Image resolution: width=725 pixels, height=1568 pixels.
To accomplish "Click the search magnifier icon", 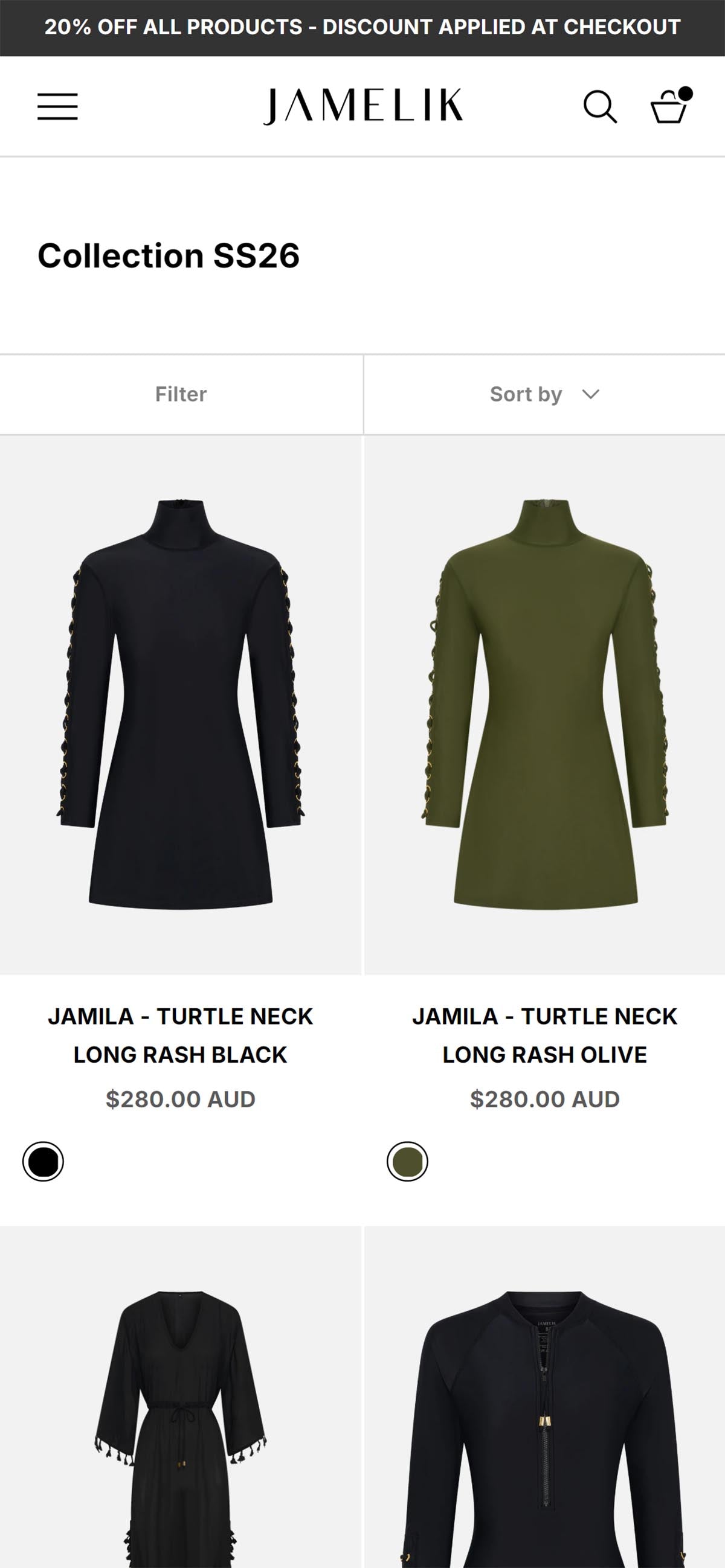I will 600,107.
